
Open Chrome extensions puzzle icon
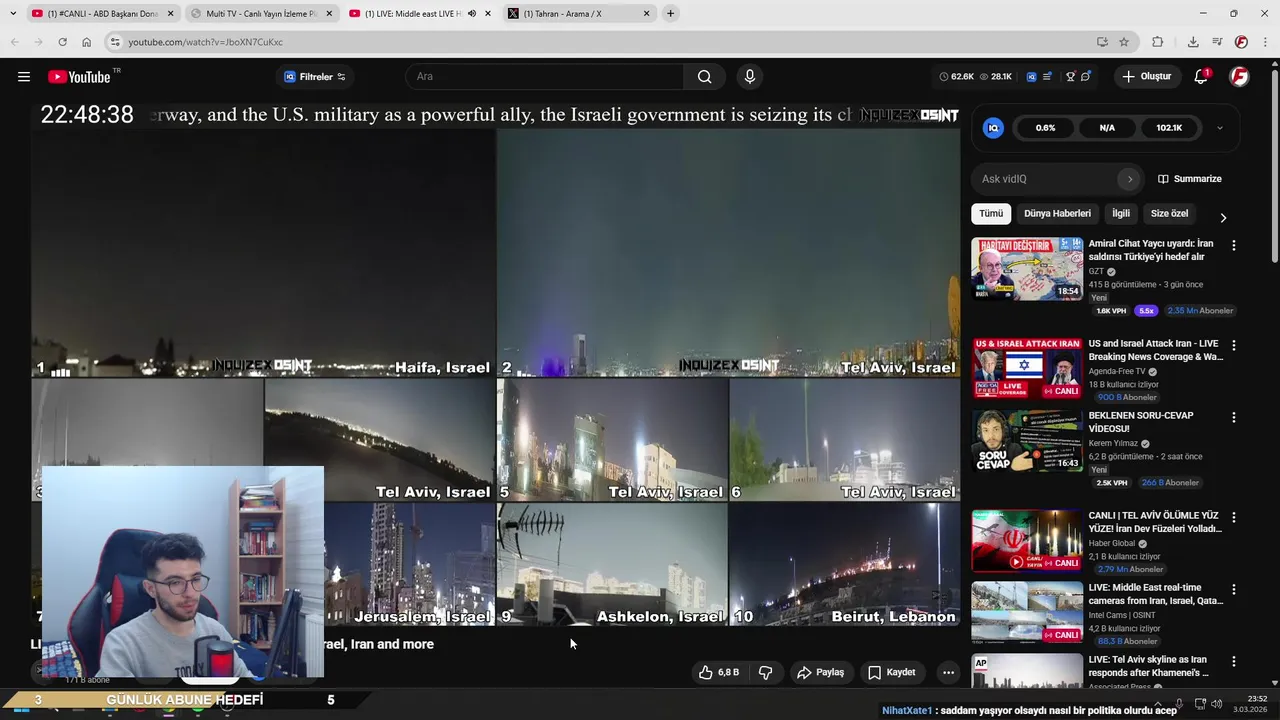point(1157,42)
